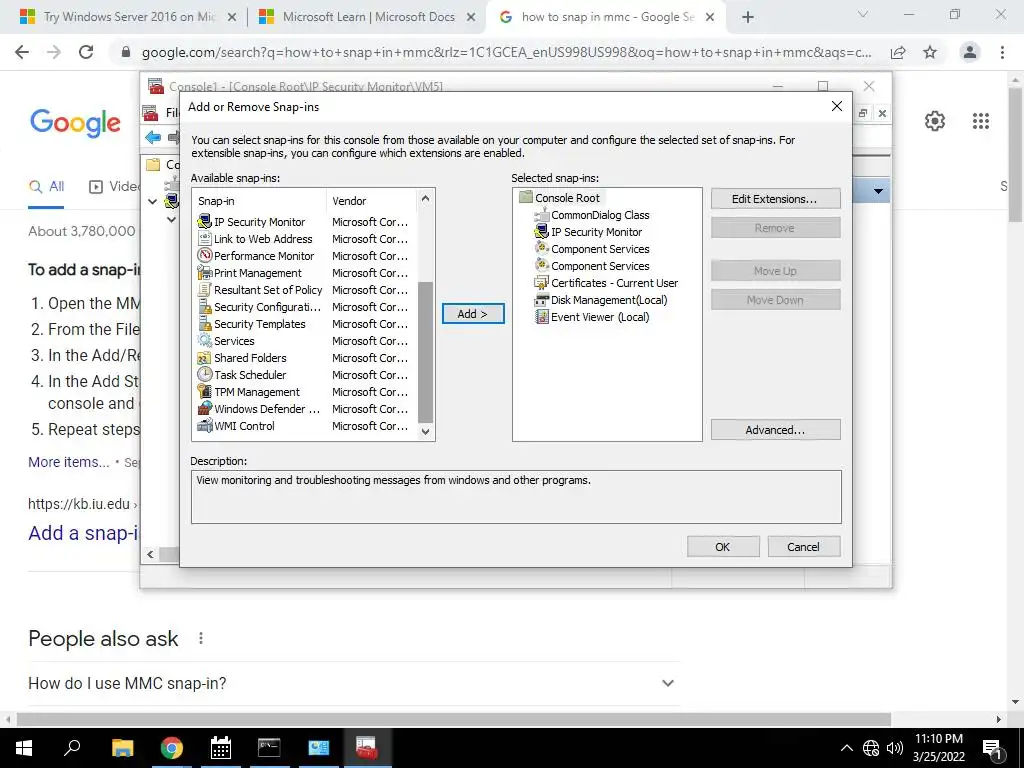Viewport: 1024px width, 768px height.
Task: Select the Resultant Set of Policy icon
Action: tap(204, 290)
